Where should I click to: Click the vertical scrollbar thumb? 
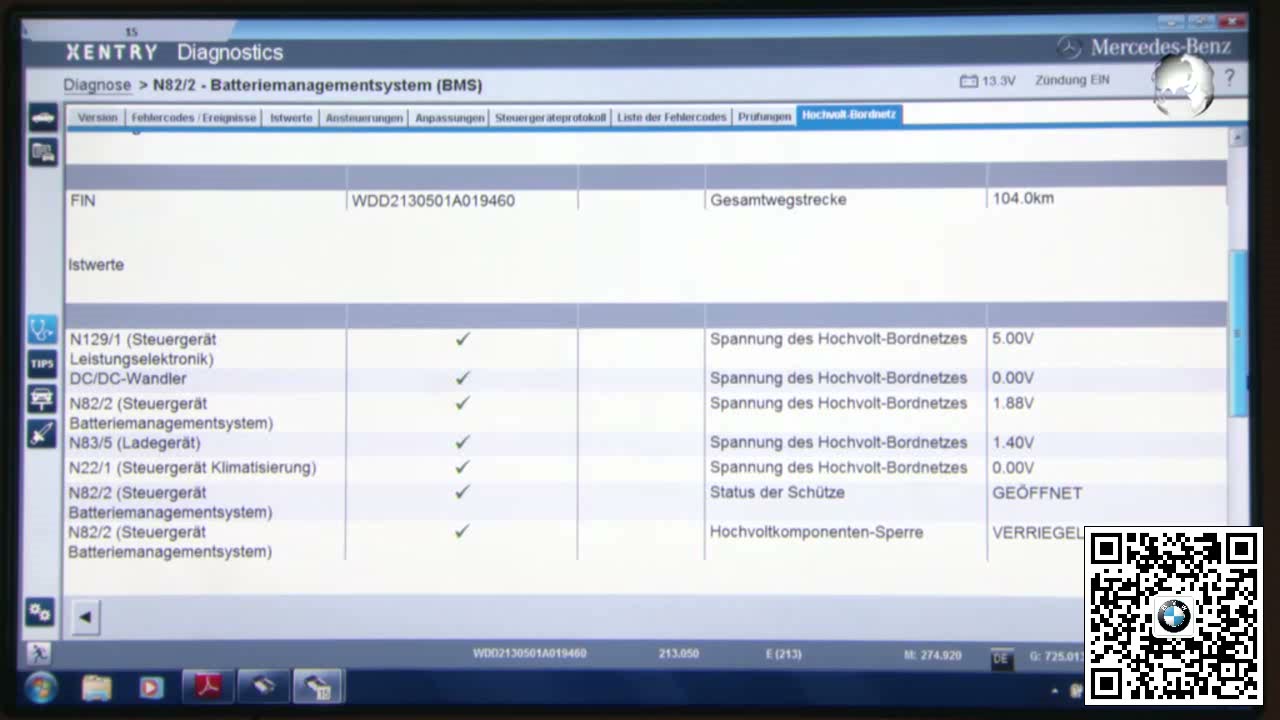click(1238, 333)
